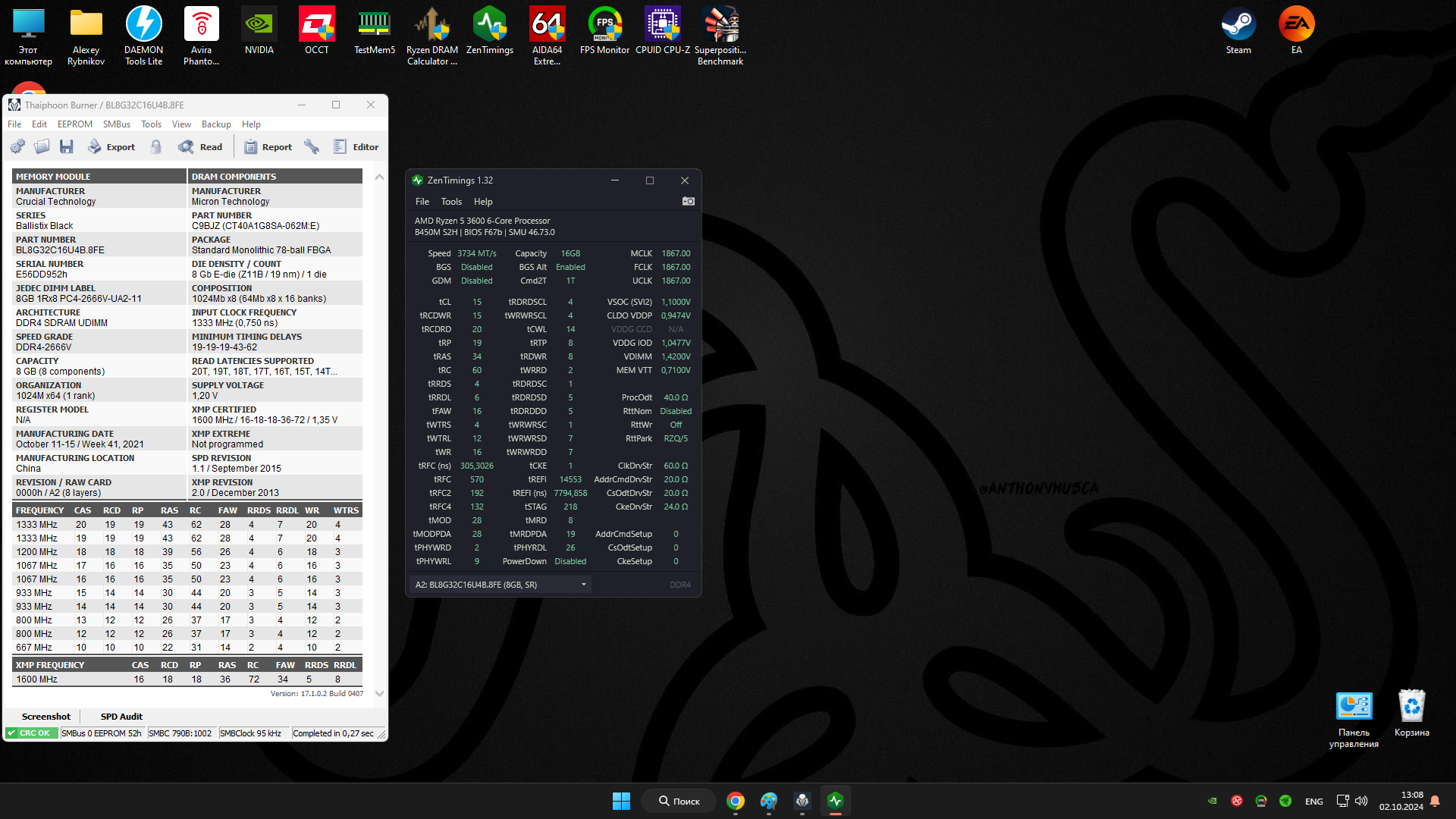Click the padlock icon in Thaiphoon toolbar
Screen dimensions: 1456x819
pos(156,147)
